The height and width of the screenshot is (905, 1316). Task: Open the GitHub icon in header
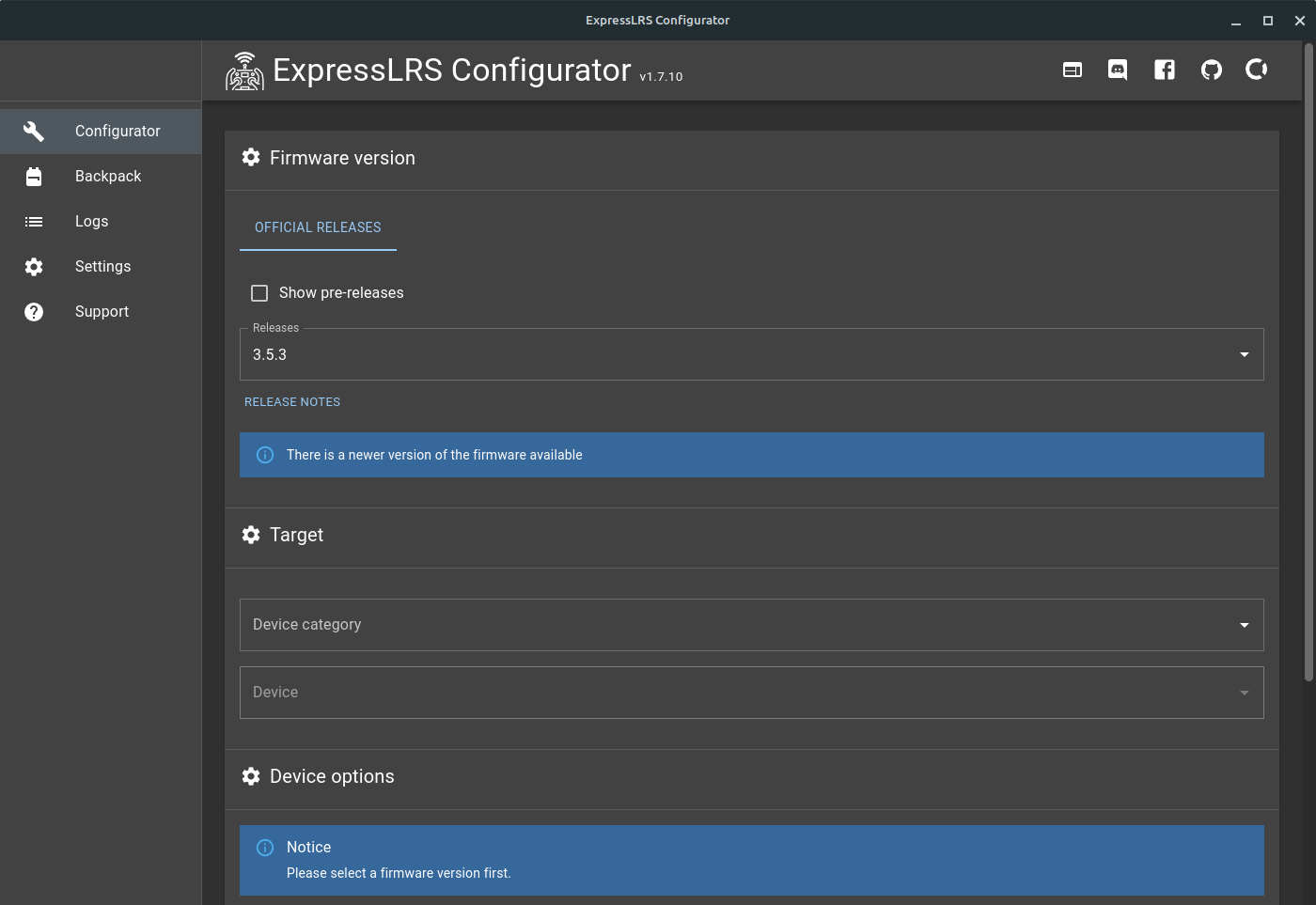[1212, 70]
